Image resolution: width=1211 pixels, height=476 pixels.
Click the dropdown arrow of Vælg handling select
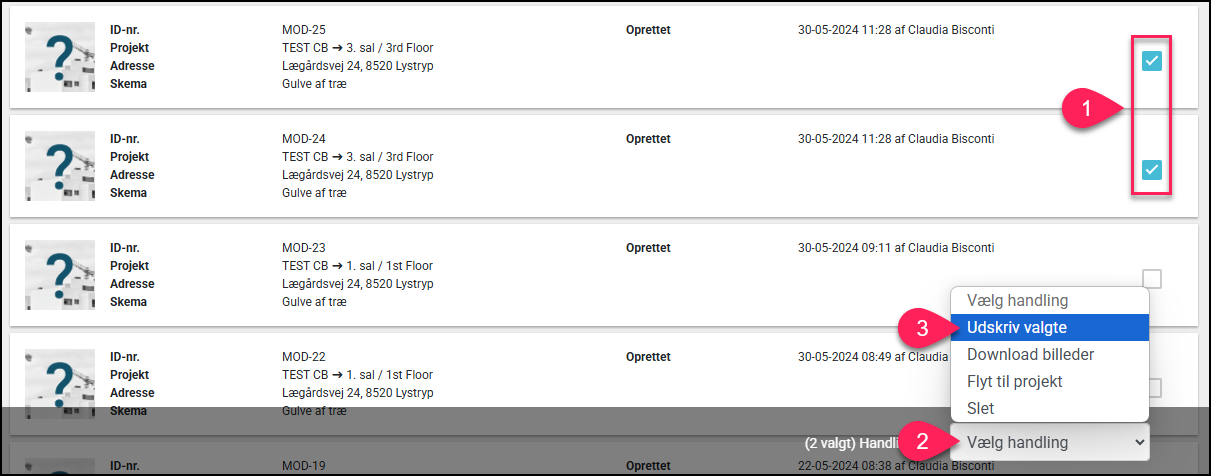1136,442
